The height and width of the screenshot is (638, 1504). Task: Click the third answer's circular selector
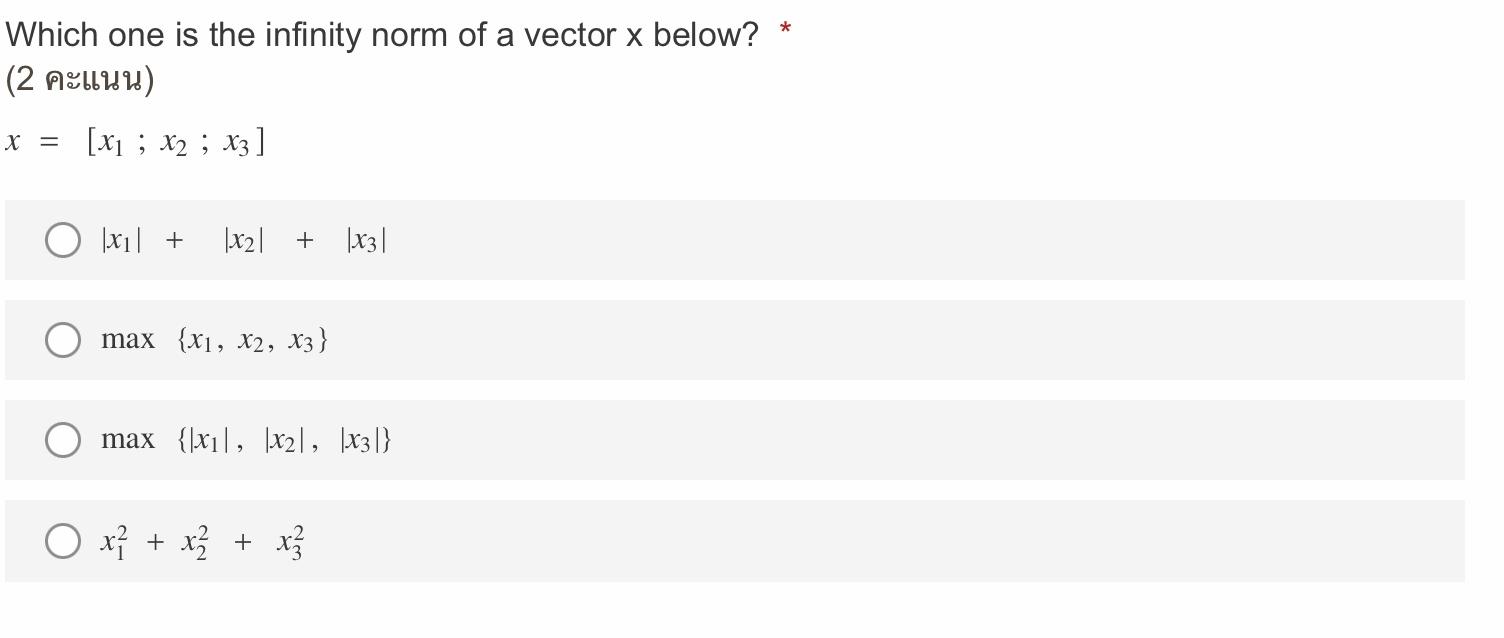62,440
